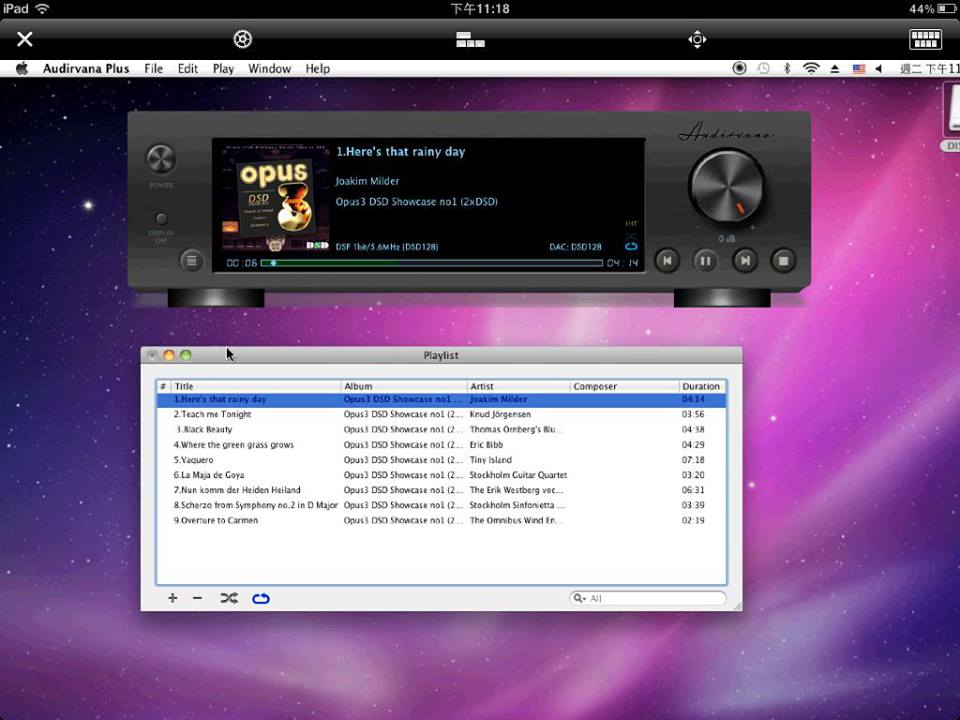Click the Time Machine menu bar icon

pyautogui.click(x=763, y=69)
